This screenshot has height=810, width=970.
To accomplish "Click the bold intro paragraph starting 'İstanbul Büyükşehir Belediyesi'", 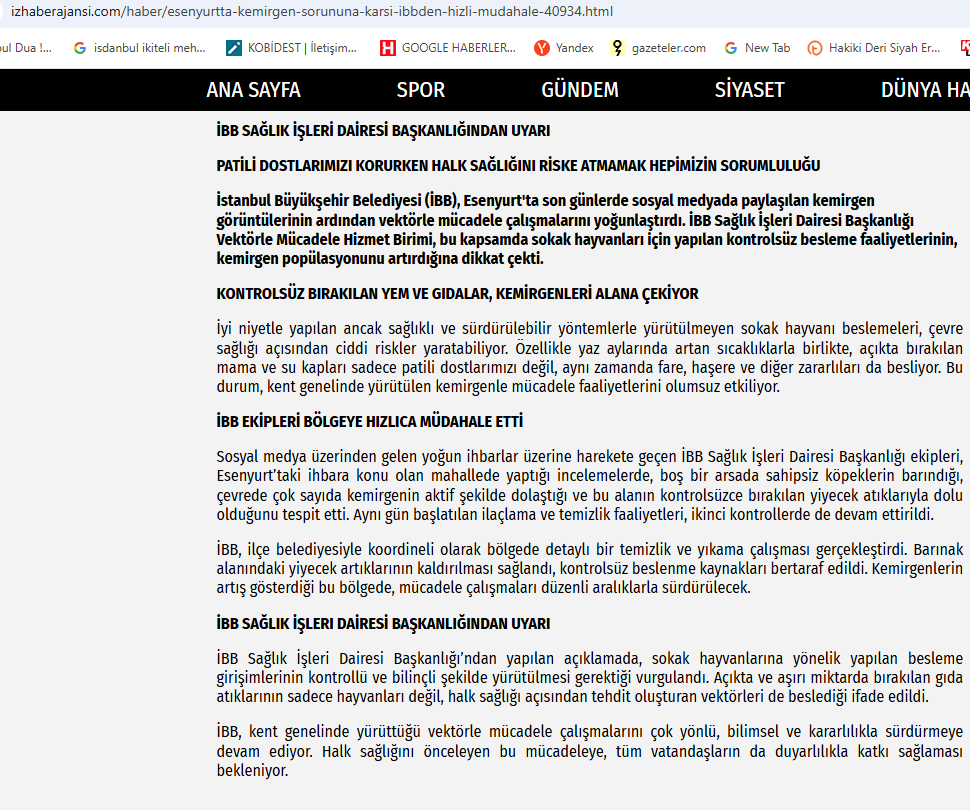I will pos(587,230).
